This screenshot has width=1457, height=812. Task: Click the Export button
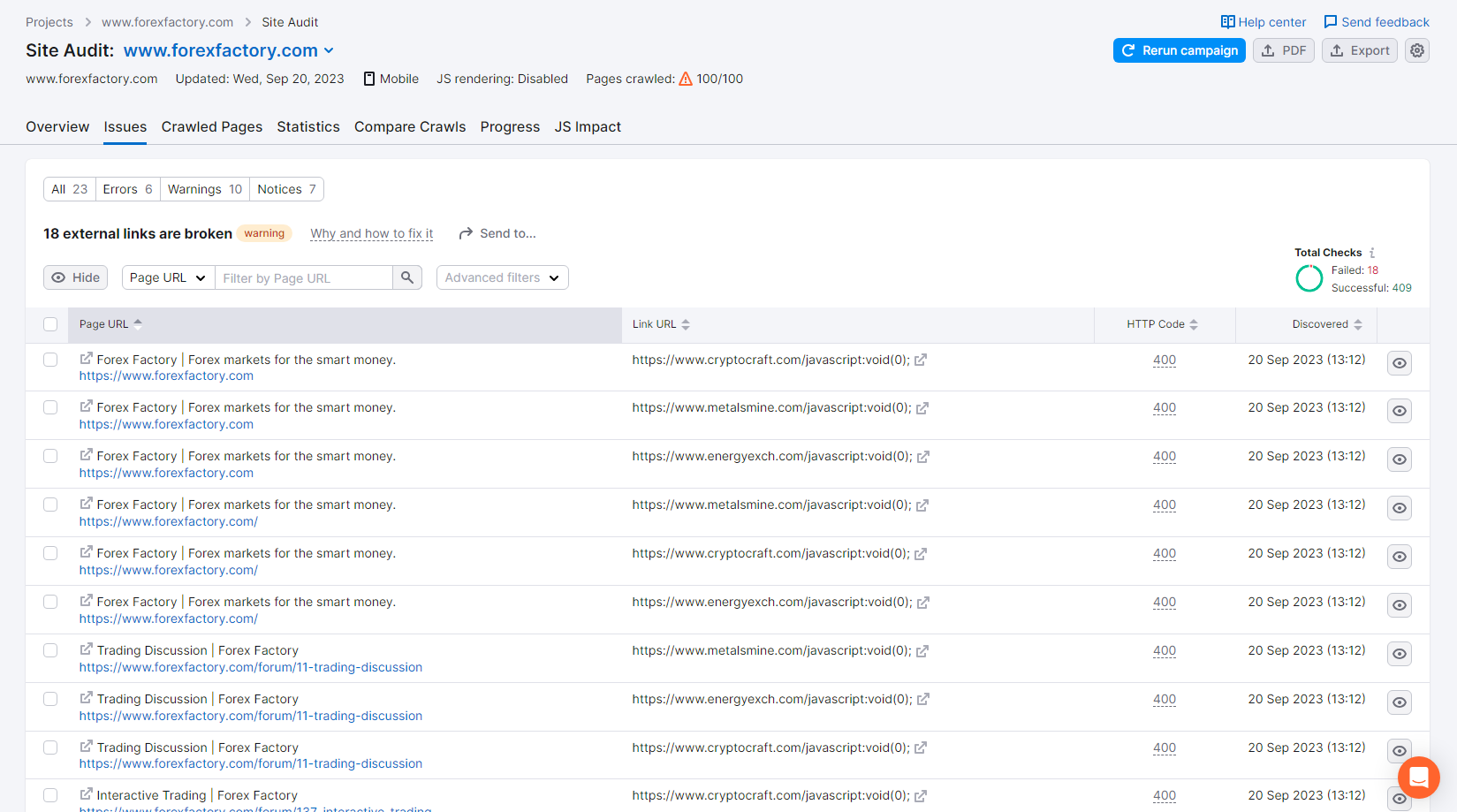[1360, 50]
